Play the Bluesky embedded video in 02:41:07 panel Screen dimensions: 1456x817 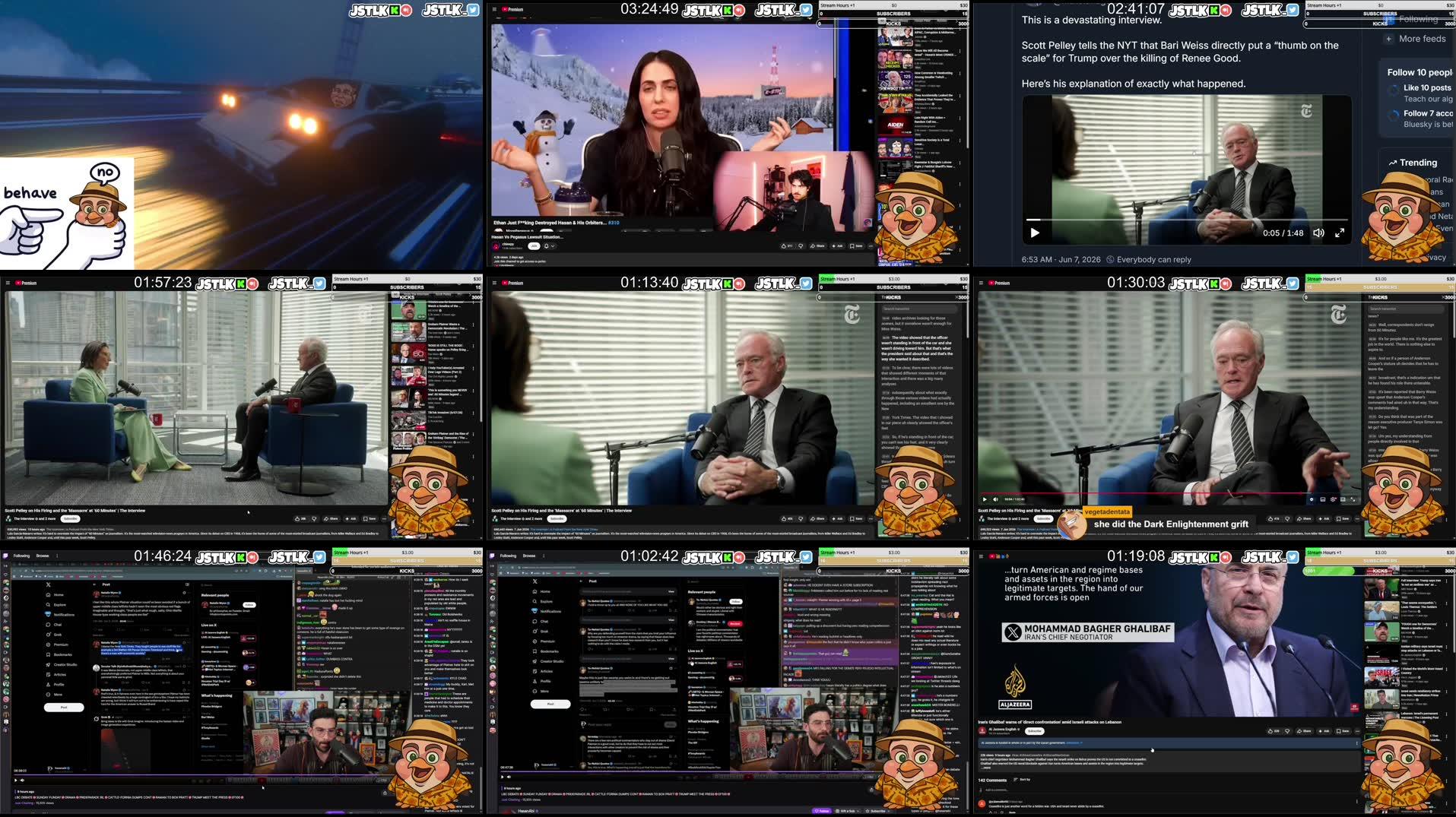pos(1035,233)
